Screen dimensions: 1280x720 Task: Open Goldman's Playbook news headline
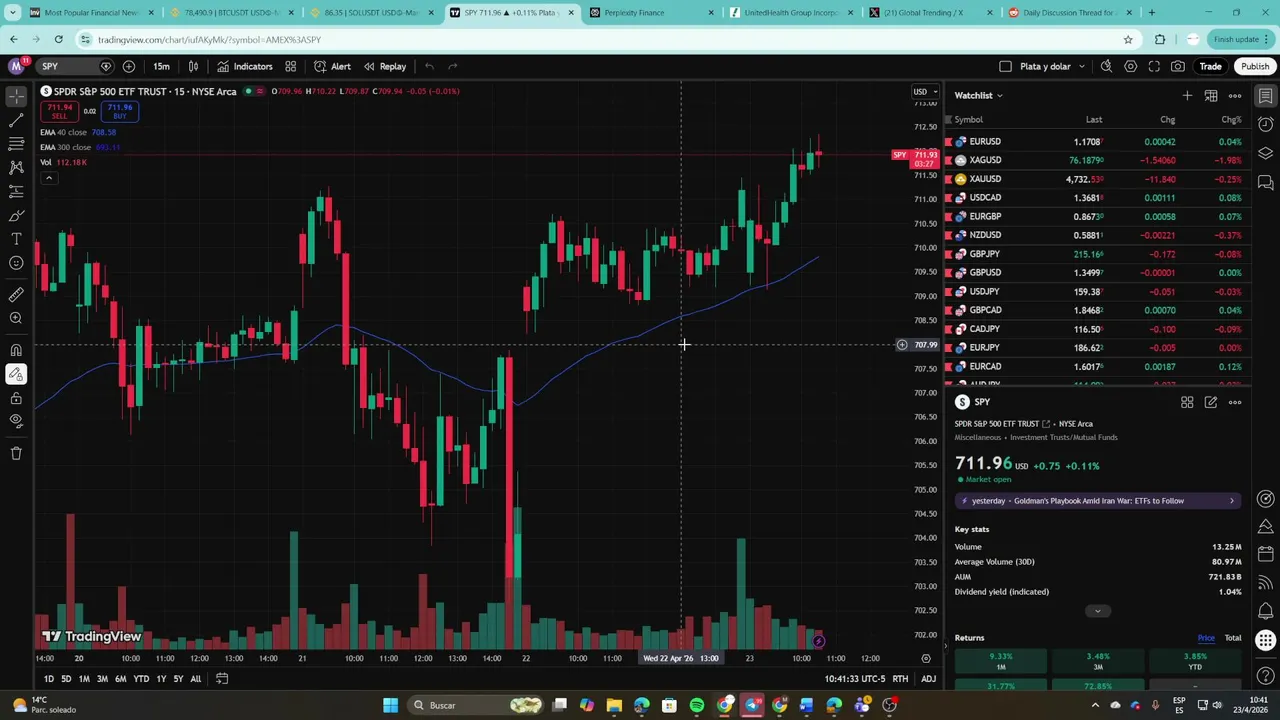pos(1097,500)
